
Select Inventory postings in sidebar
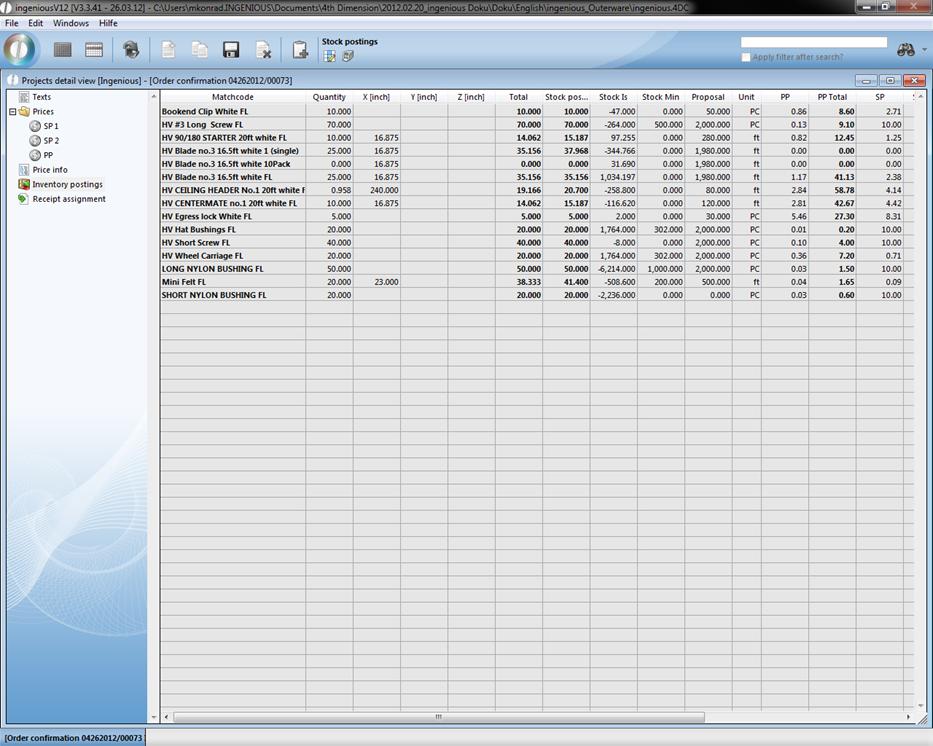coord(67,184)
